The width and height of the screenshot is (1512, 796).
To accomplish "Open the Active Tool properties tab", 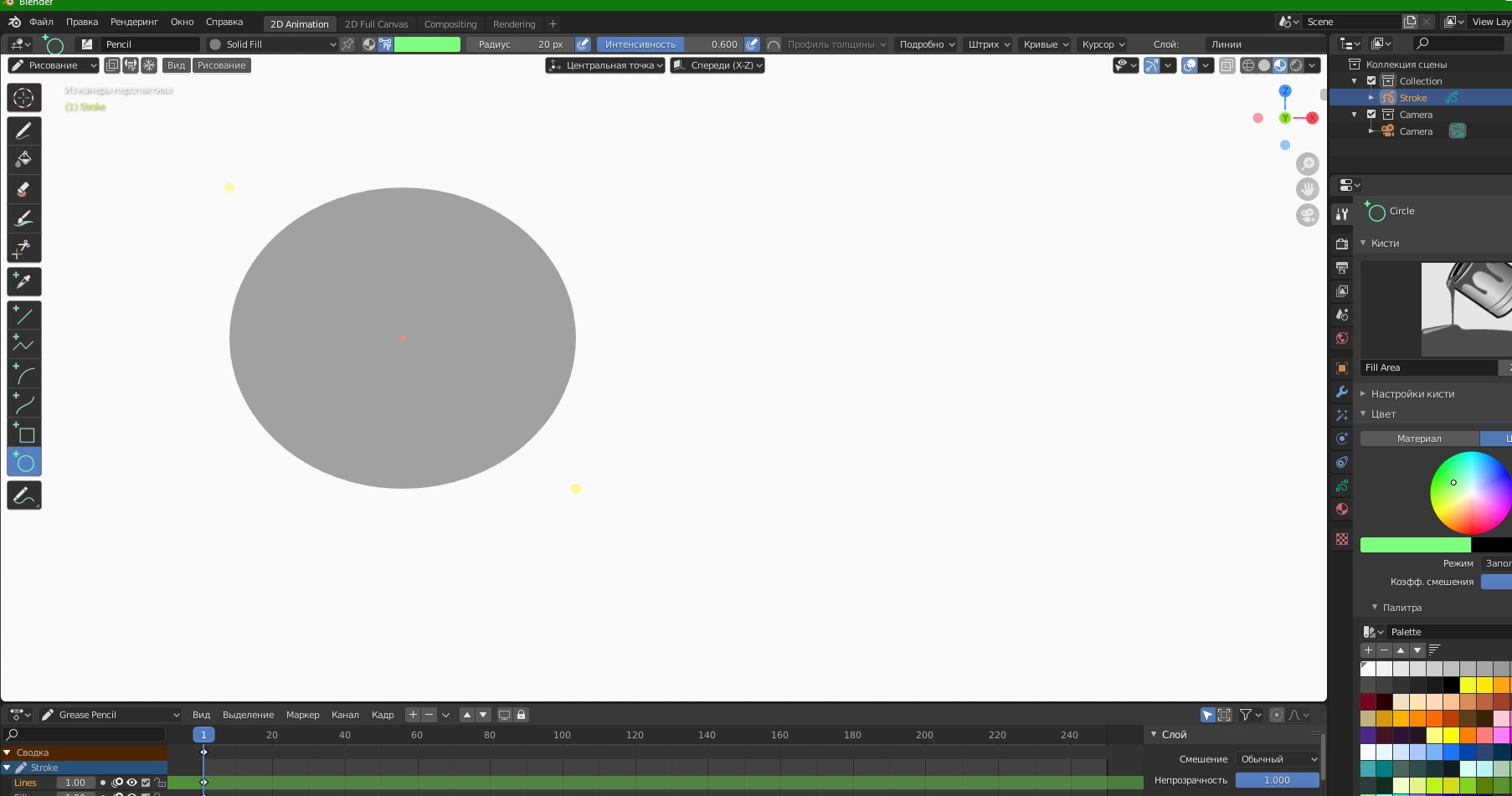I will [x=1342, y=214].
